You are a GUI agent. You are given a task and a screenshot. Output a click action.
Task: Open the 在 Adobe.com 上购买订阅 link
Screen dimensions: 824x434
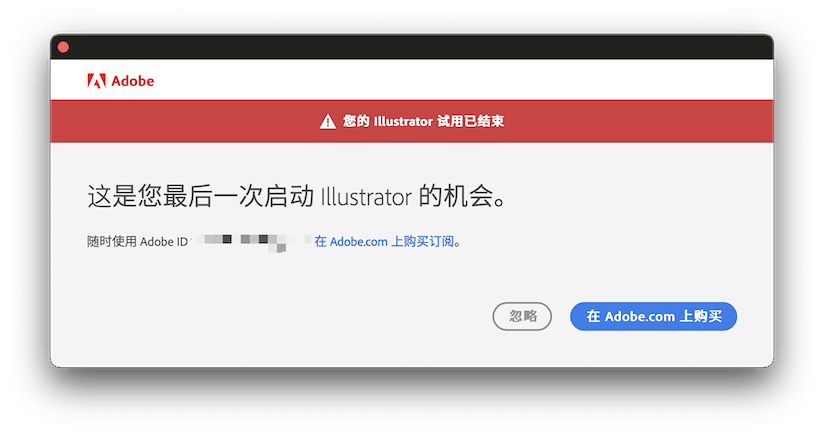(x=384, y=242)
